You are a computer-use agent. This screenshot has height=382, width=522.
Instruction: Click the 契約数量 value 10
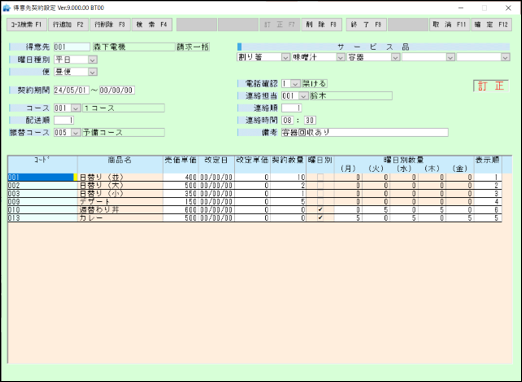301,177
